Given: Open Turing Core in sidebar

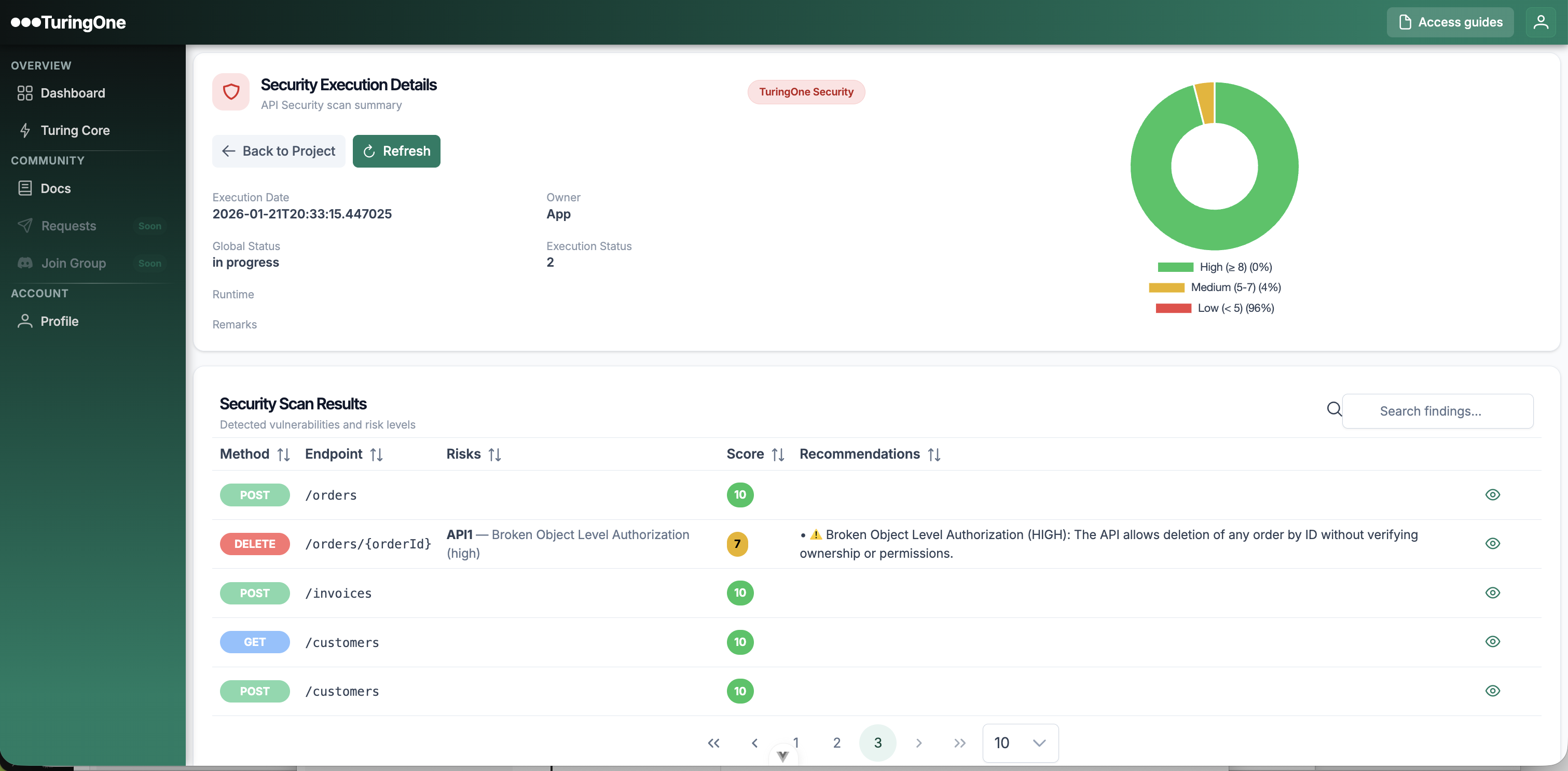Looking at the screenshot, I should (75, 130).
